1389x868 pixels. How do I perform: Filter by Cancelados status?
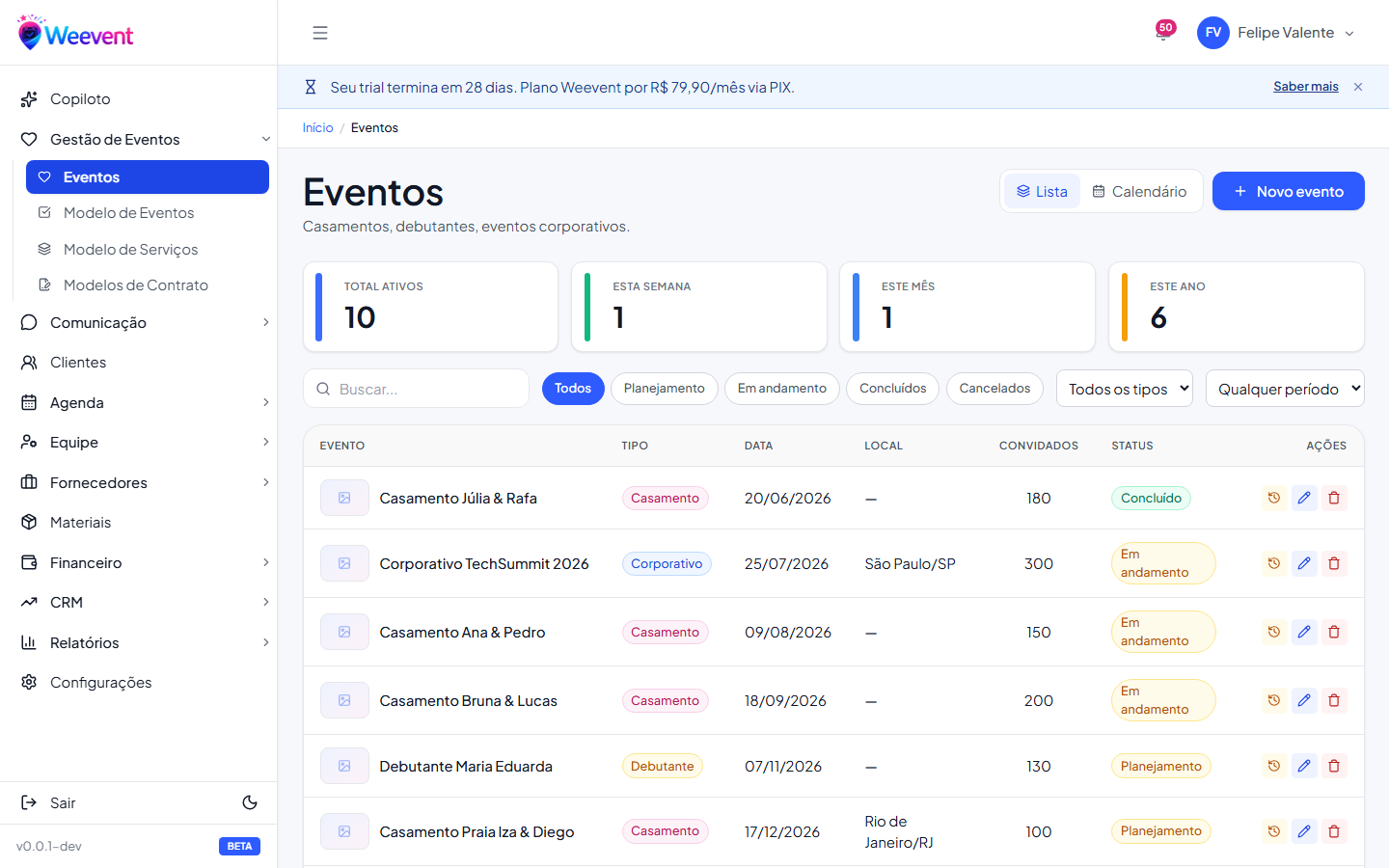pyautogui.click(x=994, y=389)
